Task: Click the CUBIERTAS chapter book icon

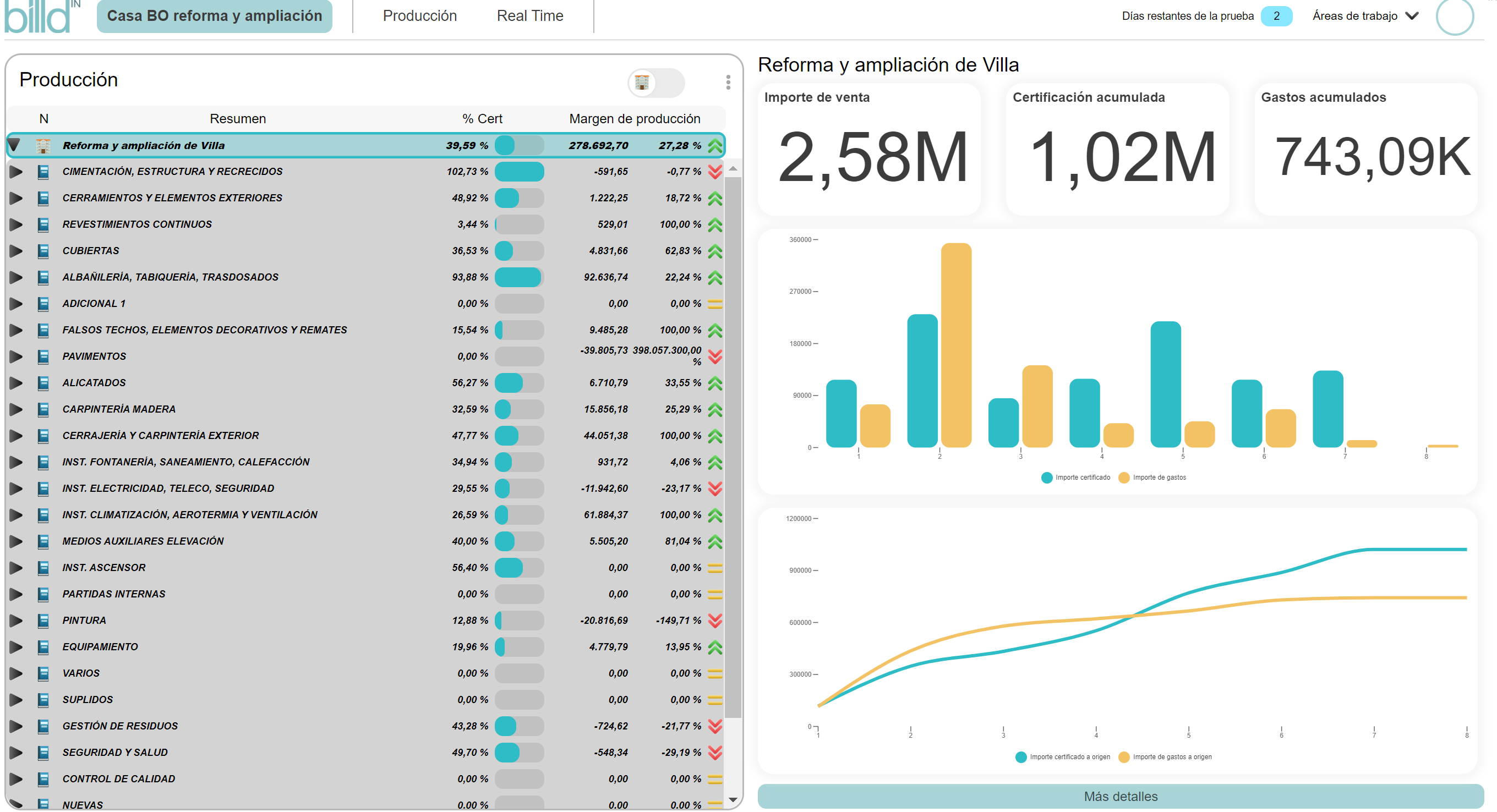Action: pyautogui.click(x=43, y=251)
